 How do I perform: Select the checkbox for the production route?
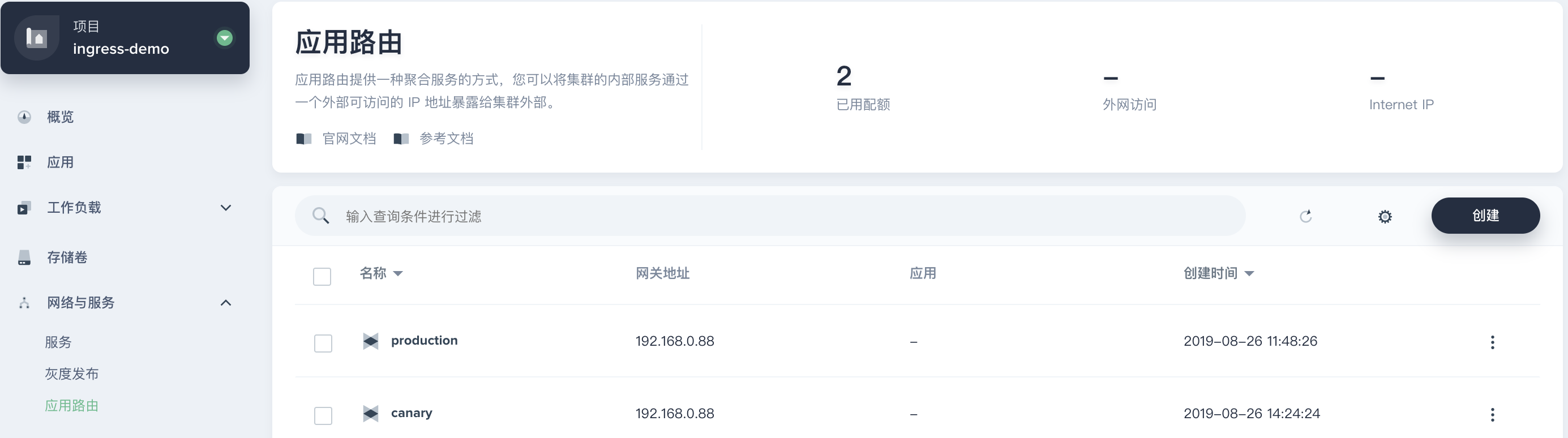(323, 343)
